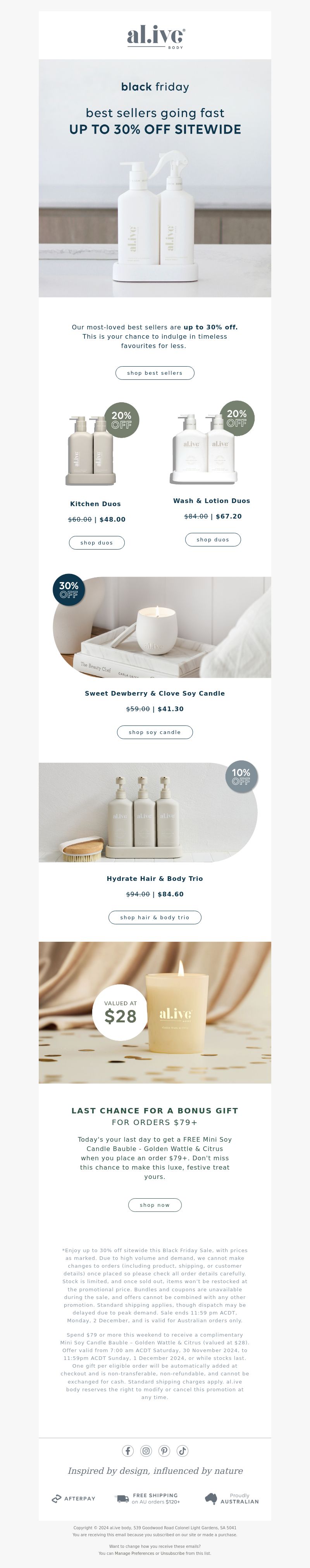
Task: Open the Facebook social icon
Action: click(128, 1451)
